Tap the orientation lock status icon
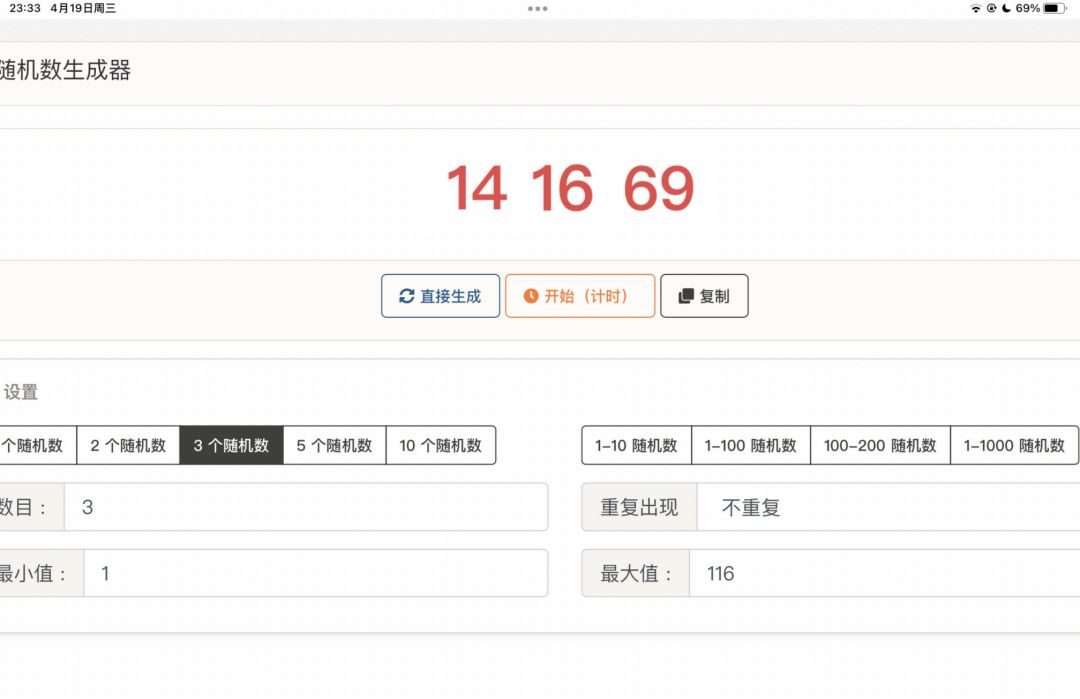This screenshot has width=1080, height=699. tap(991, 8)
